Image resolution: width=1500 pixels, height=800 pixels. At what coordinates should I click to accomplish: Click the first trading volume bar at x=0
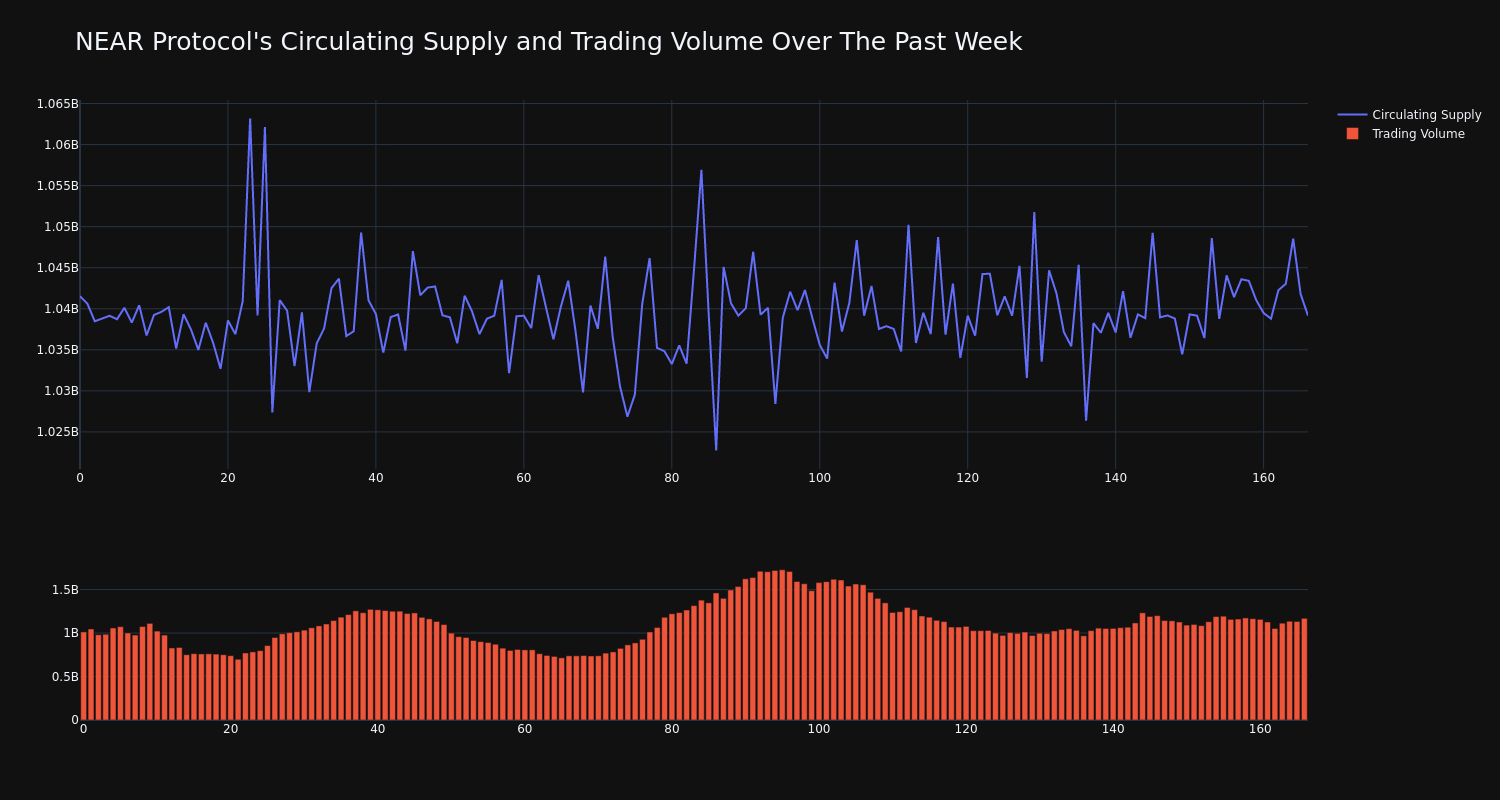click(x=83, y=676)
